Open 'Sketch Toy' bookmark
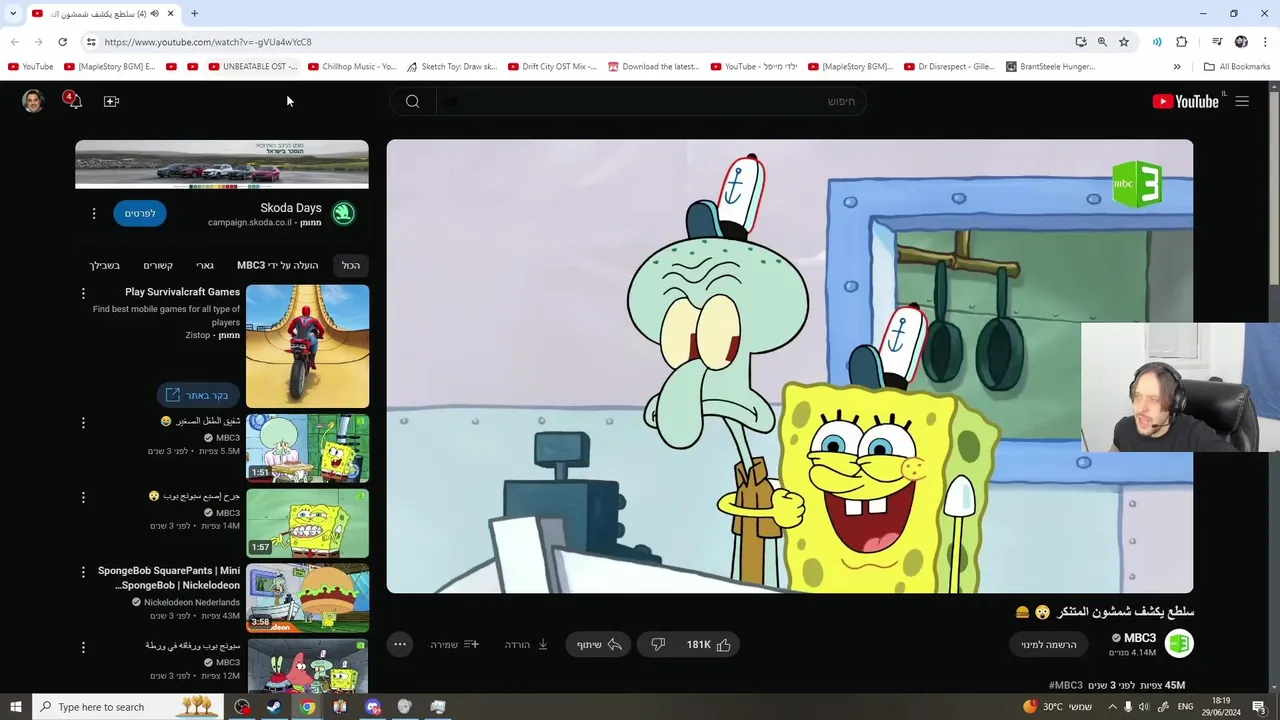 pyautogui.click(x=452, y=67)
